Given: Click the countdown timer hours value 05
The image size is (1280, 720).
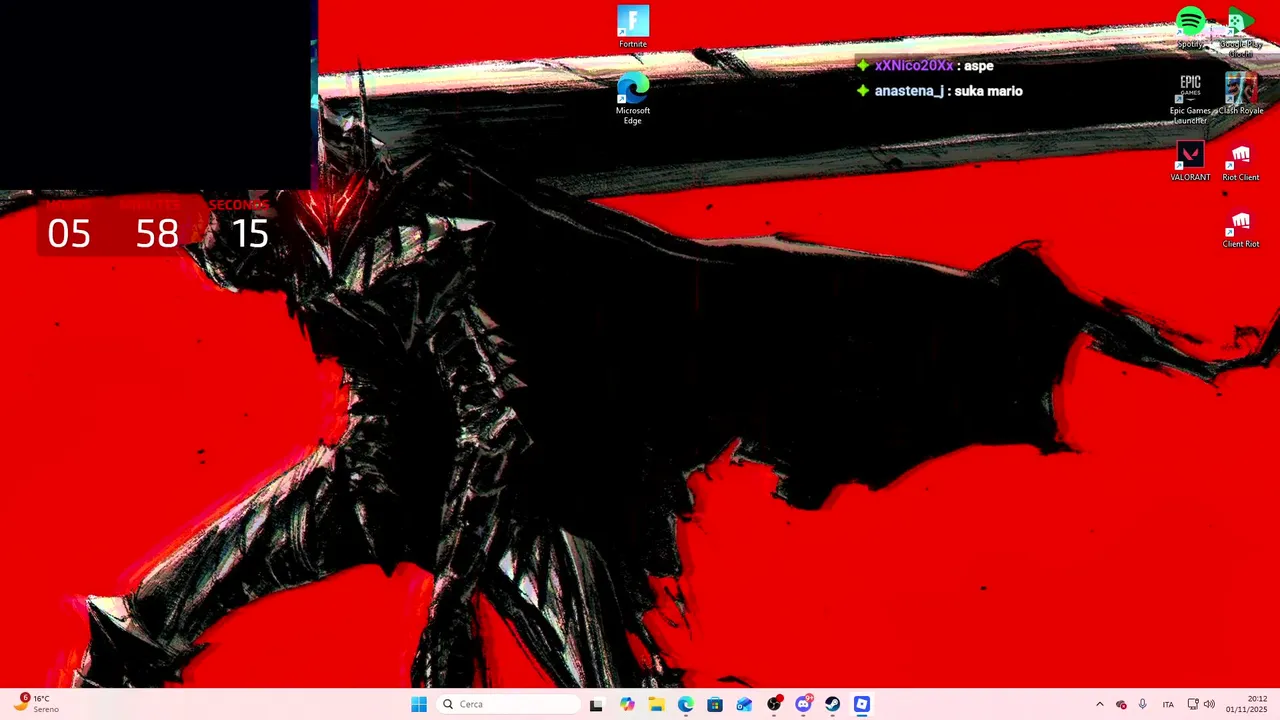Looking at the screenshot, I should pos(69,234).
